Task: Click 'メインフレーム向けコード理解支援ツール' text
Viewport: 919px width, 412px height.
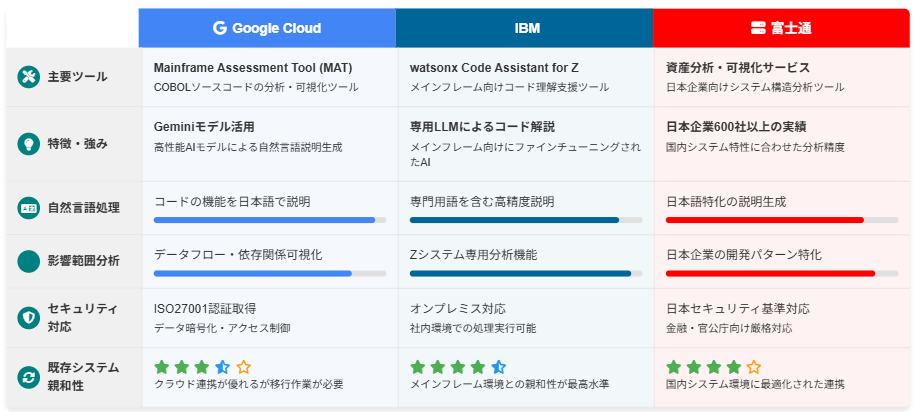Action: coord(509,87)
